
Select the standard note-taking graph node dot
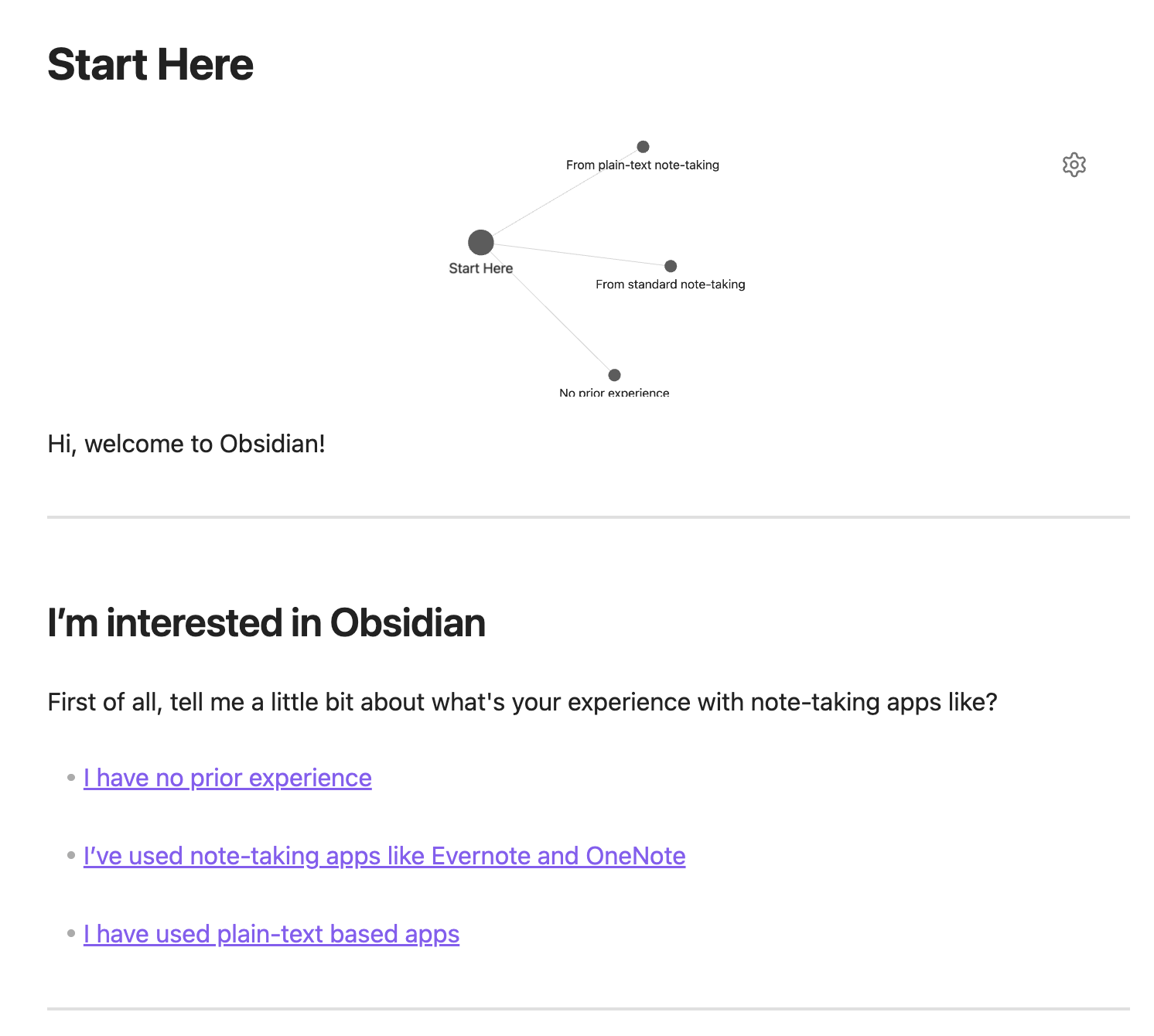pos(671,266)
